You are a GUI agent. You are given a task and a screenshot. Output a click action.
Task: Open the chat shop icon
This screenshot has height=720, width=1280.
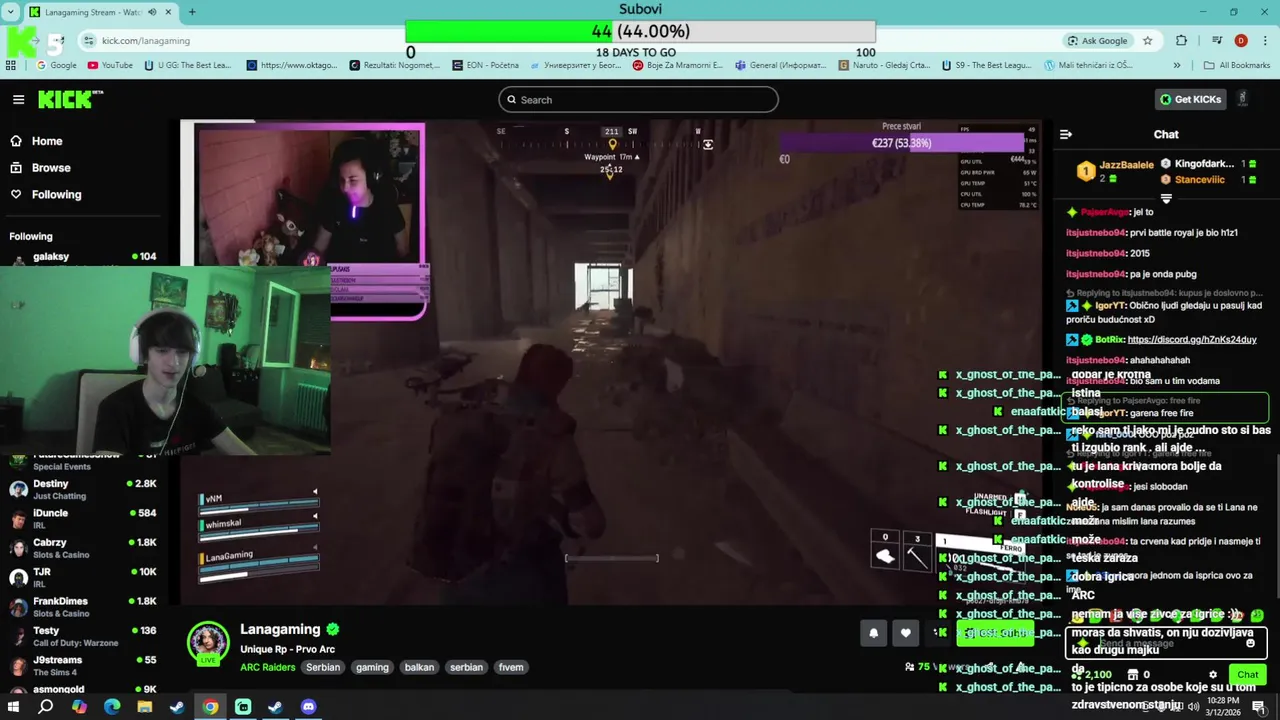[x=1134, y=675]
